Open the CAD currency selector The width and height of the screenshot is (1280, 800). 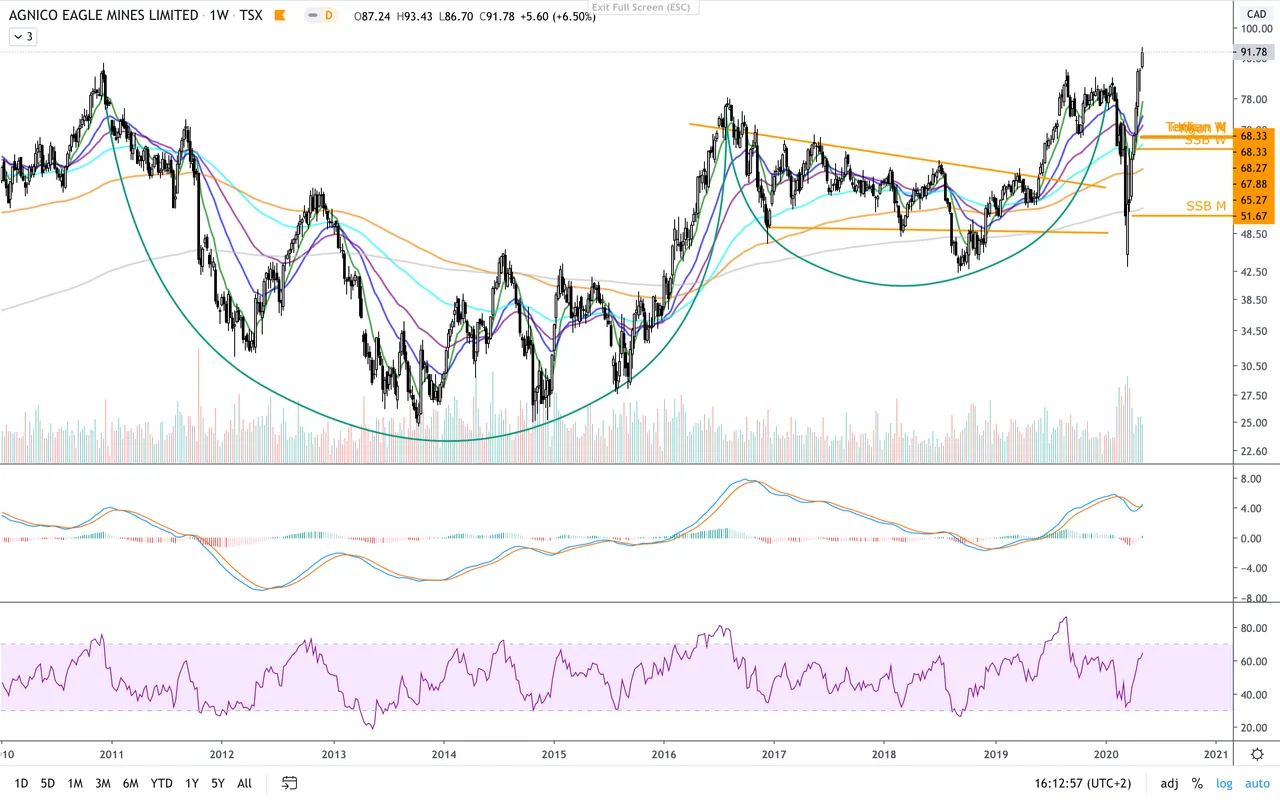coord(1255,14)
